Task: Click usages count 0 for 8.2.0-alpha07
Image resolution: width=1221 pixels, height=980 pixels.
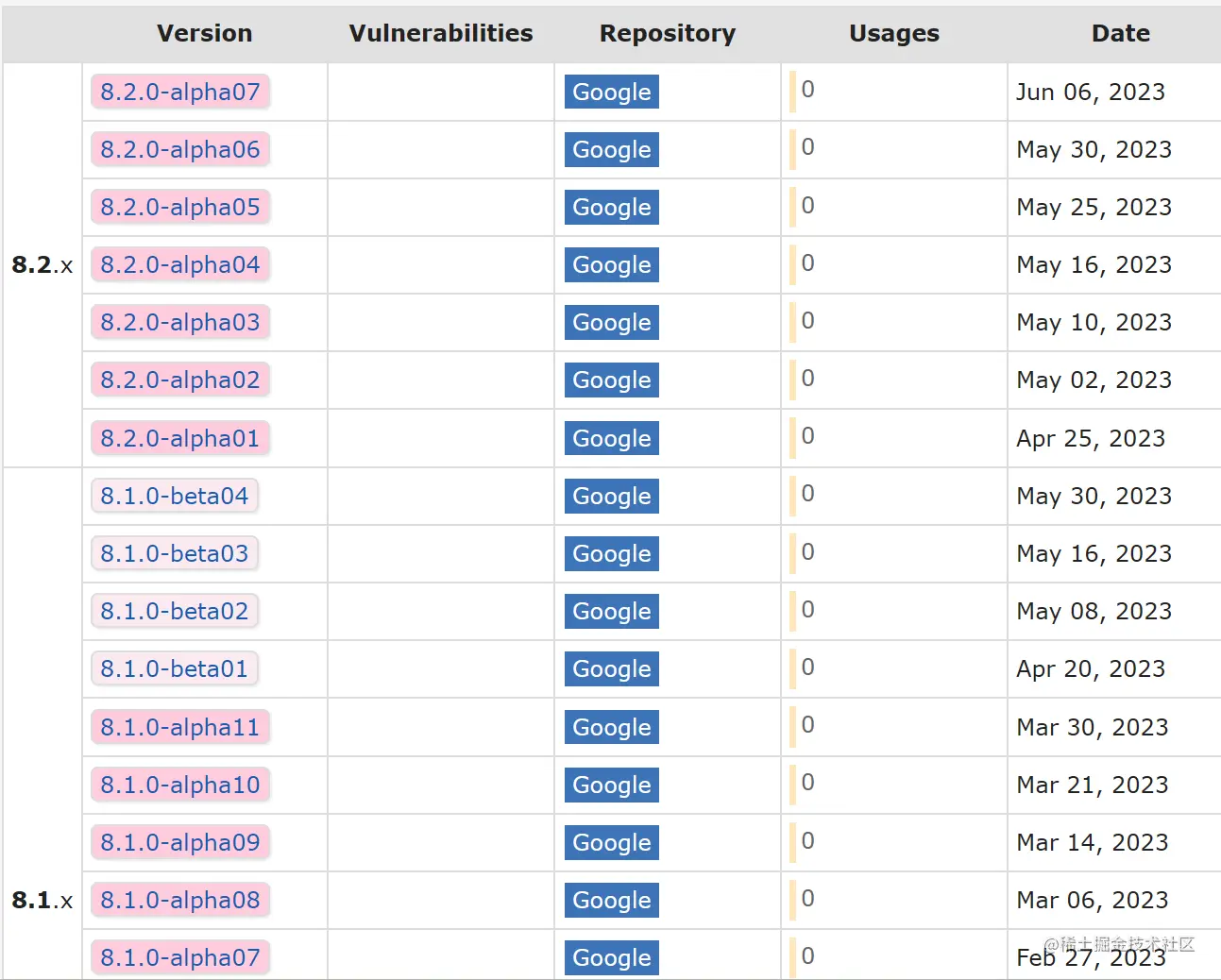Action: pos(807,90)
